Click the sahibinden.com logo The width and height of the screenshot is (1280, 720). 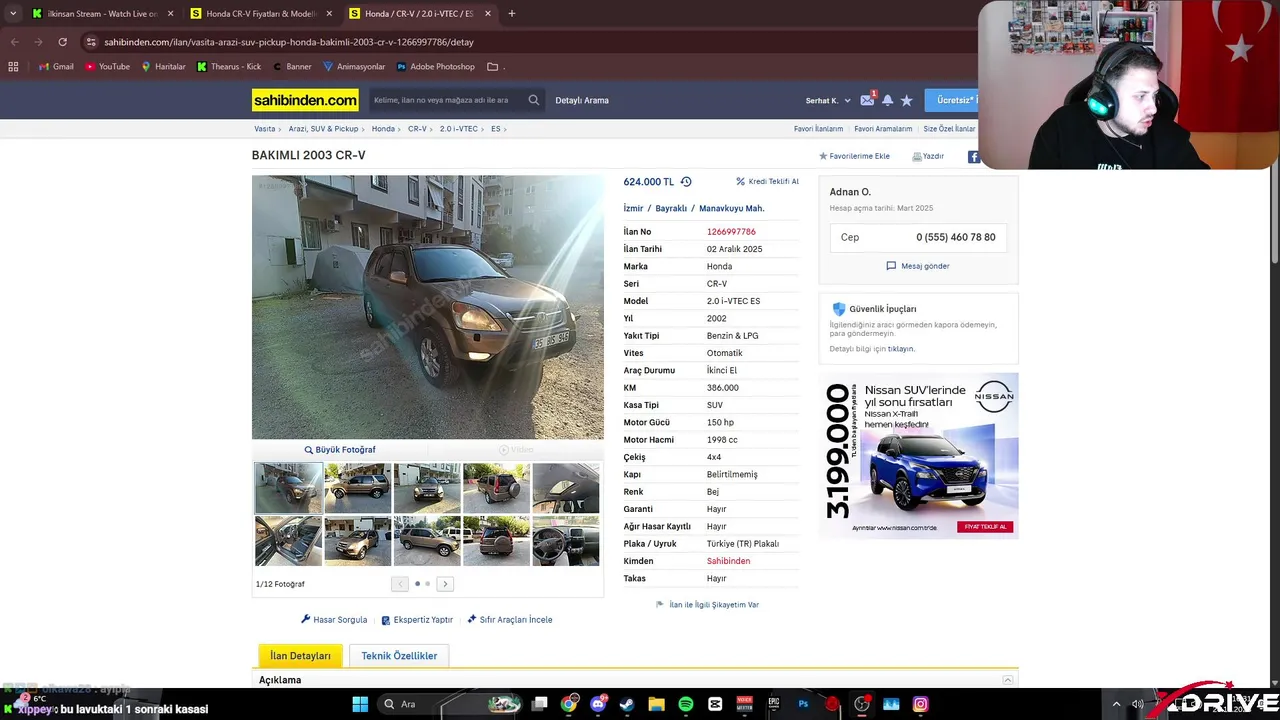click(305, 100)
